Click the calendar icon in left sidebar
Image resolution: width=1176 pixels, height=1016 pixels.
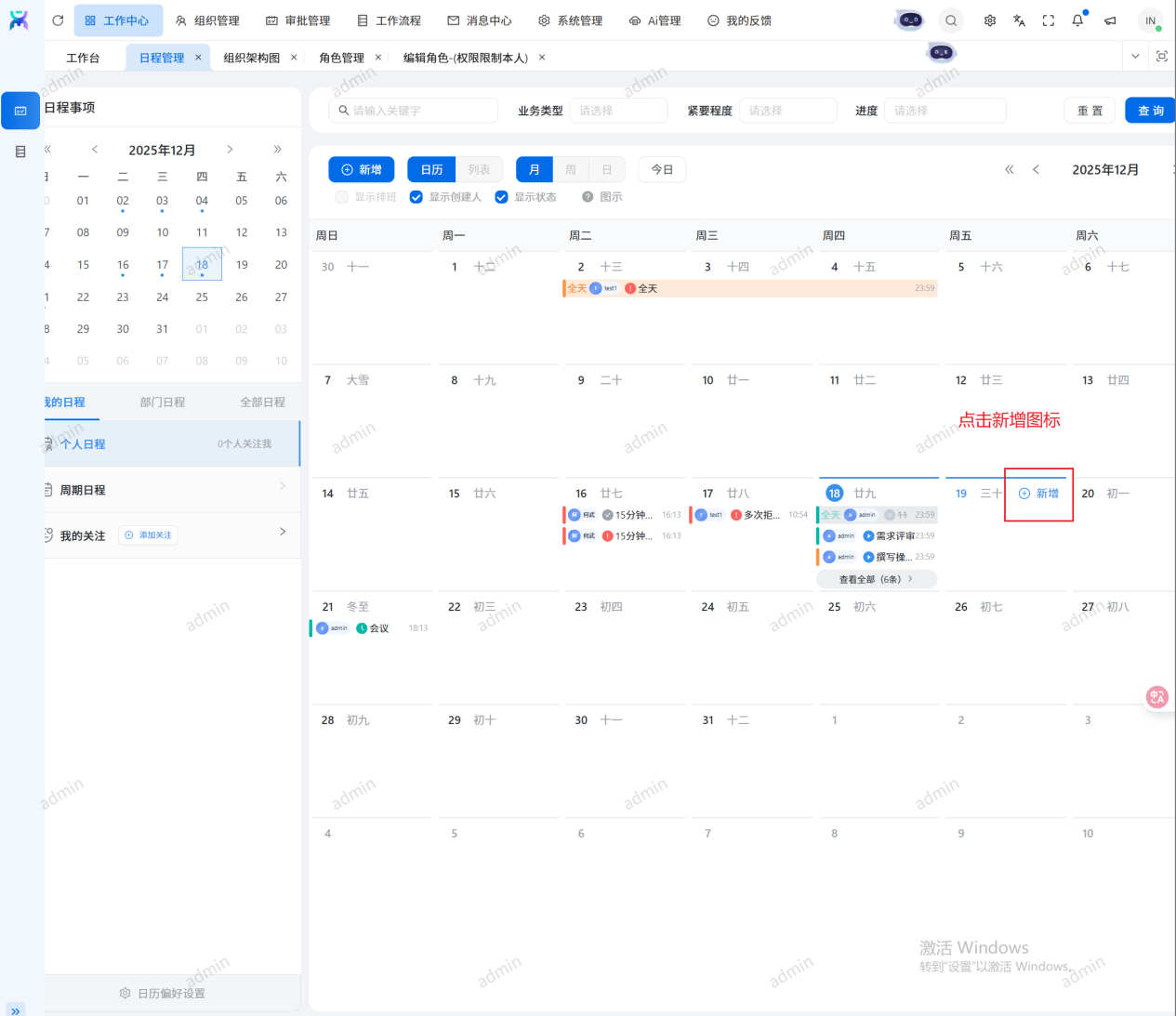click(x=20, y=111)
